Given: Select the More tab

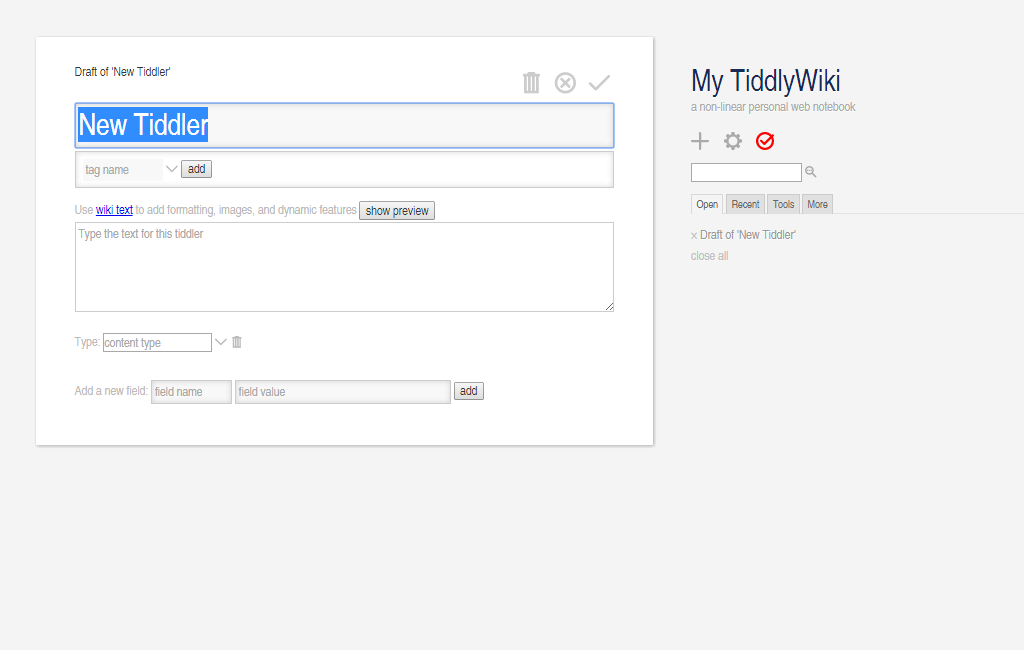Looking at the screenshot, I should point(817,204).
